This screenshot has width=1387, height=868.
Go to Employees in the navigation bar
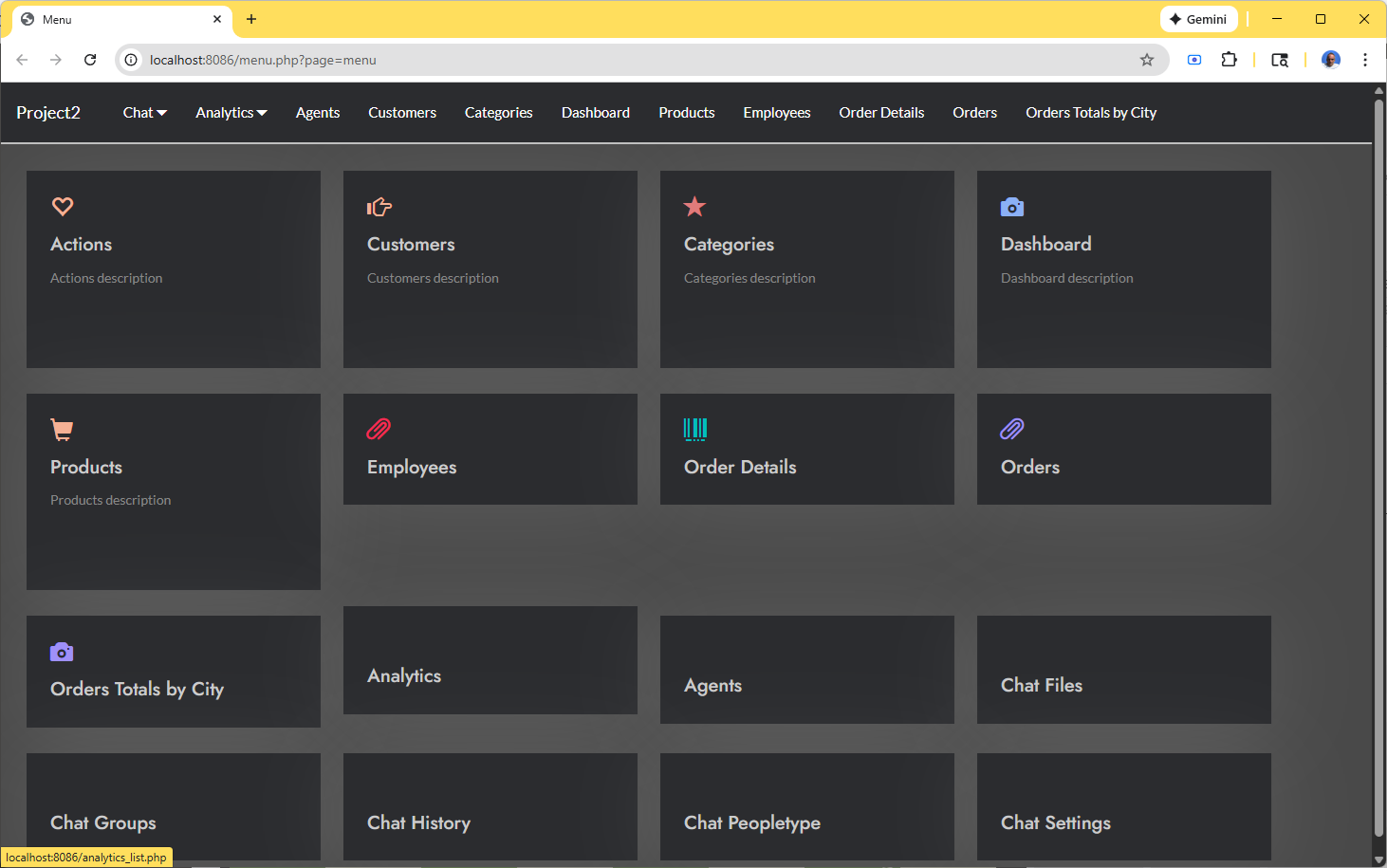[x=776, y=113]
